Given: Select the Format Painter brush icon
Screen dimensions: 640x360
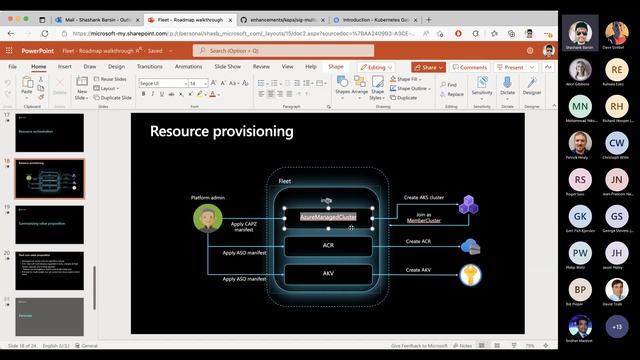Looking at the screenshot, I should (x=41, y=97).
